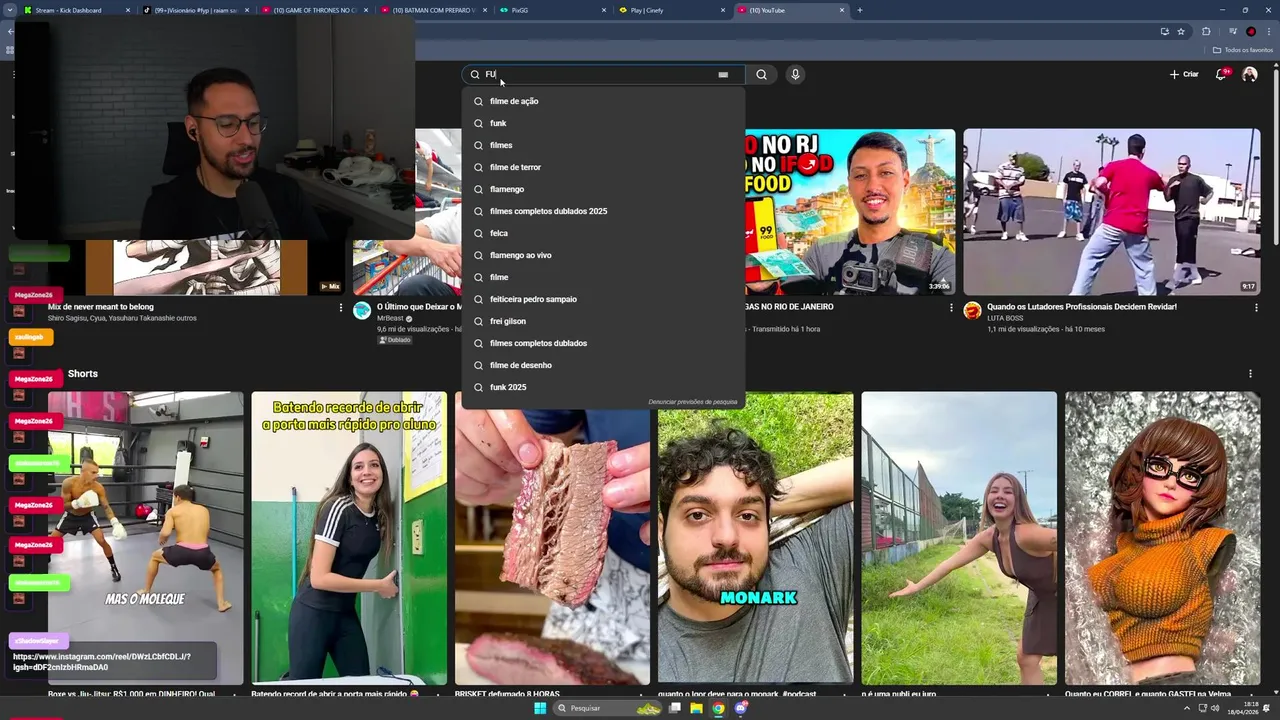Screen dimensions: 1280x720
Task: Open YouTube notifications bell
Action: click(x=1221, y=74)
